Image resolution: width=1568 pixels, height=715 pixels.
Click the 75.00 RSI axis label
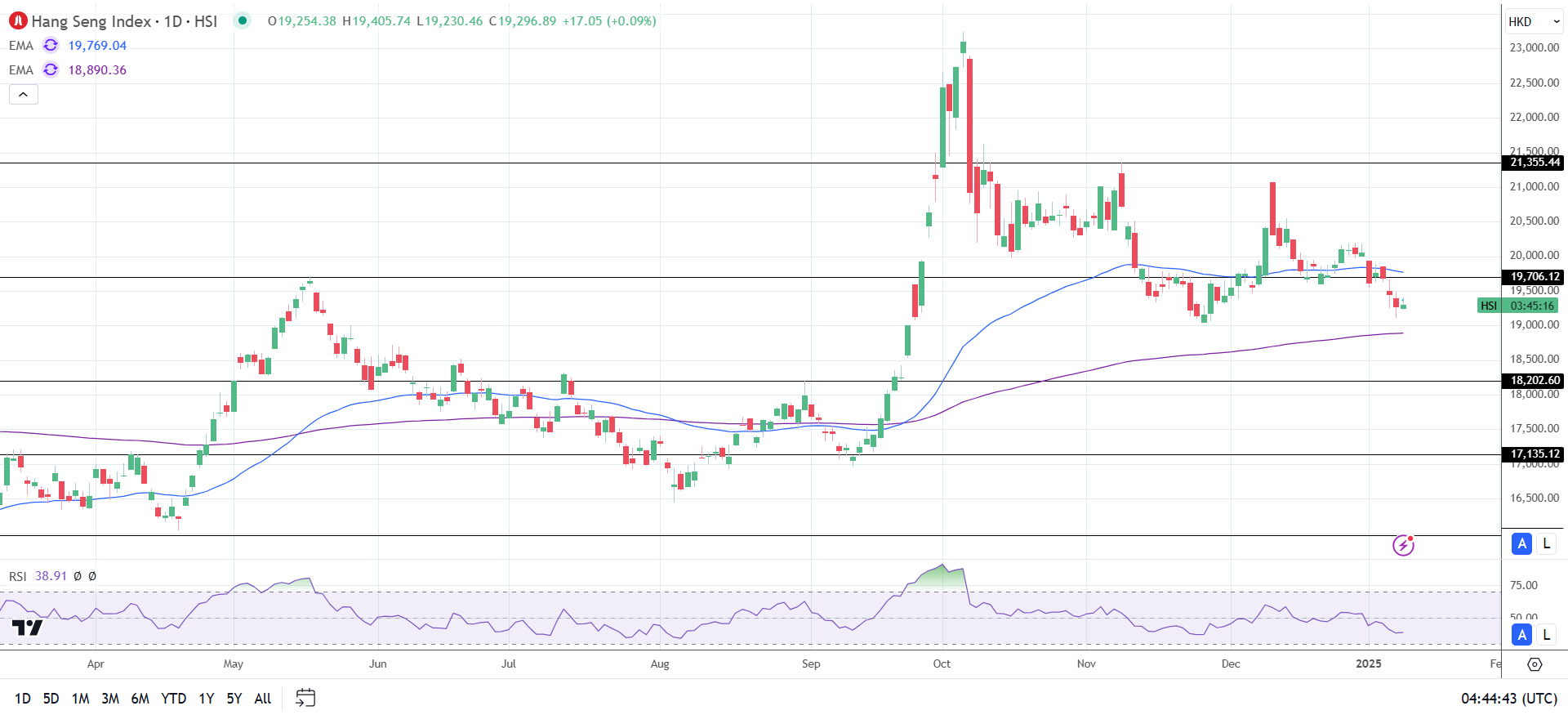1524,585
